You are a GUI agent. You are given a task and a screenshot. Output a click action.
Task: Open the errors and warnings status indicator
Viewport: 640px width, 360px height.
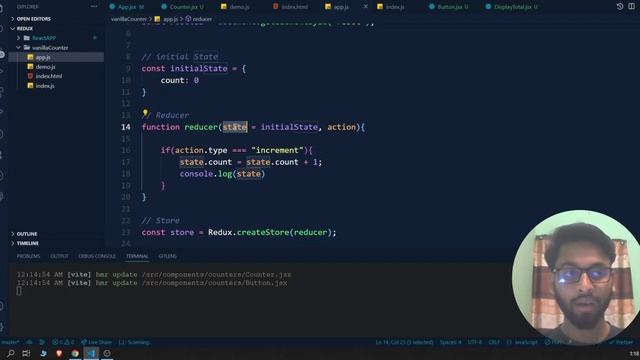tap(63, 342)
